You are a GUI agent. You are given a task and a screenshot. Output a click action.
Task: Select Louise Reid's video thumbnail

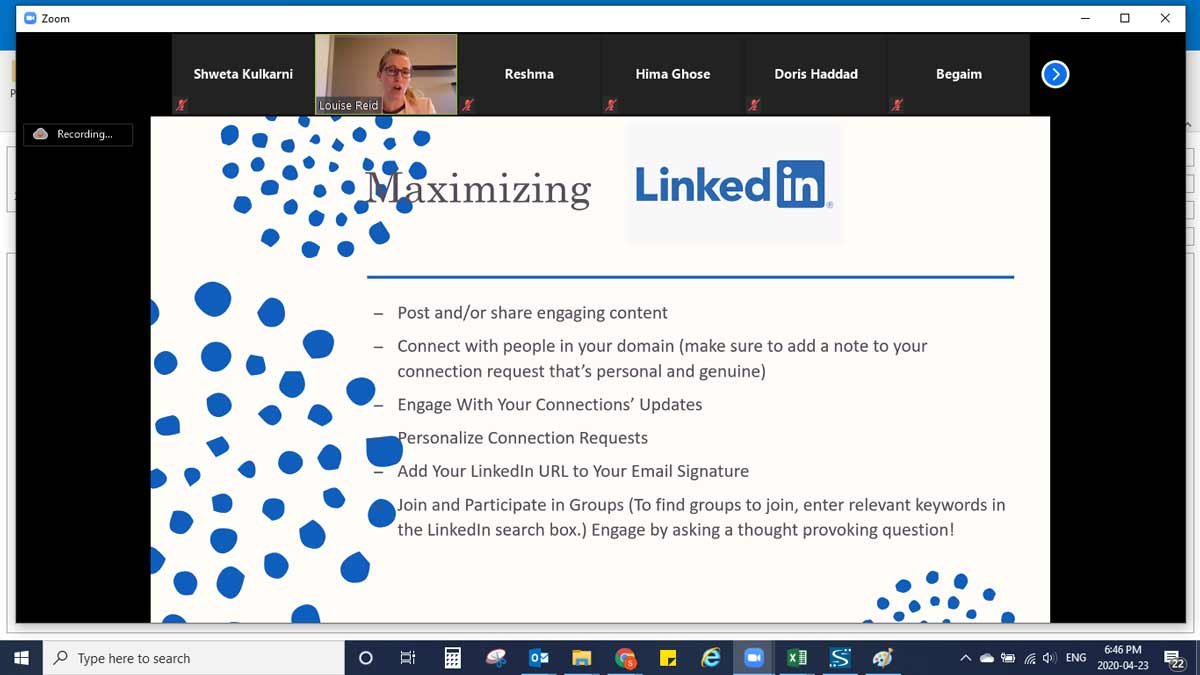click(x=386, y=74)
